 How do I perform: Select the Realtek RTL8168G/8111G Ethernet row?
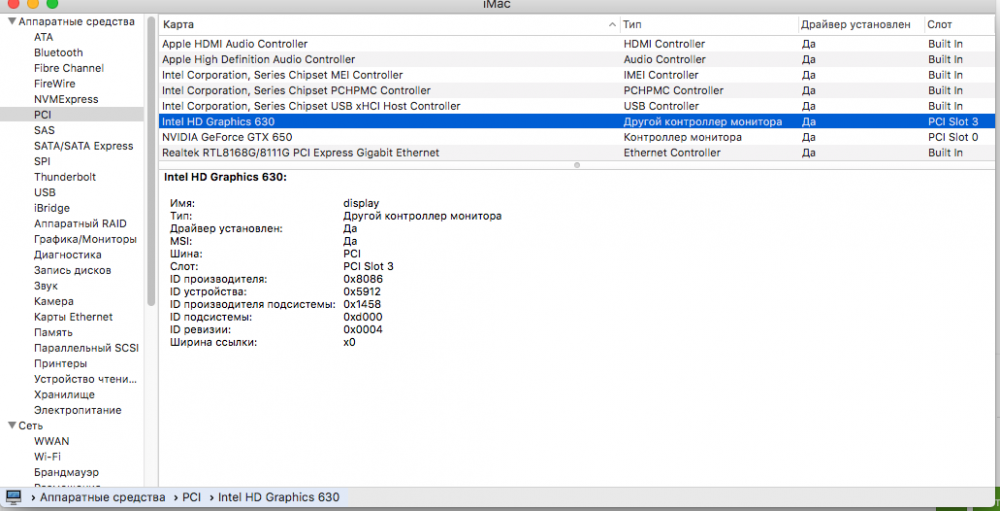(577, 153)
